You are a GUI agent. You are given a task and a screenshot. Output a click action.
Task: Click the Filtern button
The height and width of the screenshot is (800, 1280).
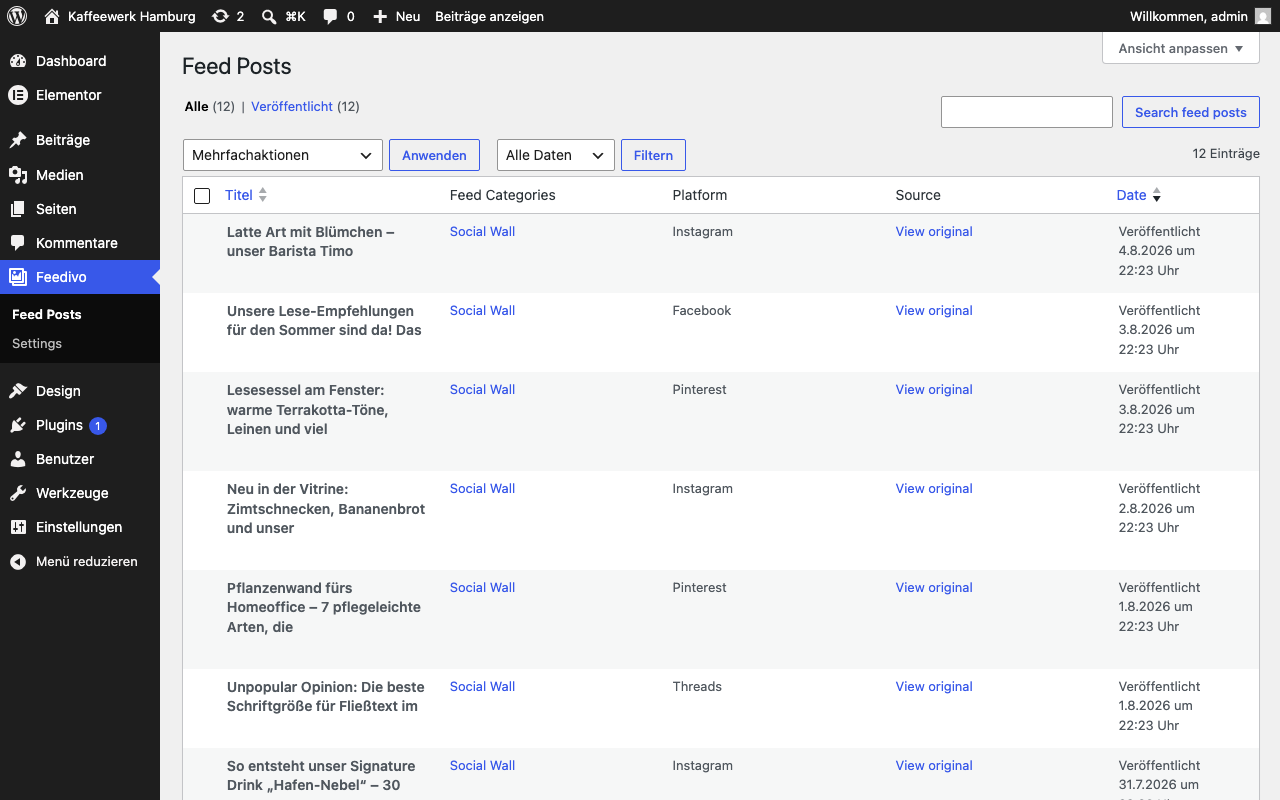653,155
